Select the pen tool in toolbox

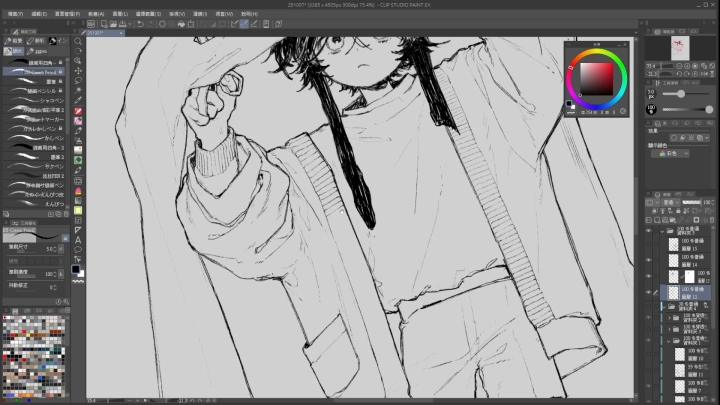(78, 111)
